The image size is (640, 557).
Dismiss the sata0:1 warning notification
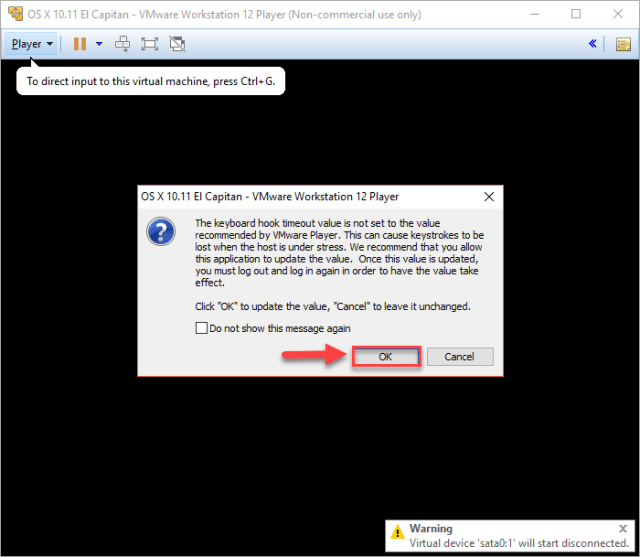tap(623, 528)
